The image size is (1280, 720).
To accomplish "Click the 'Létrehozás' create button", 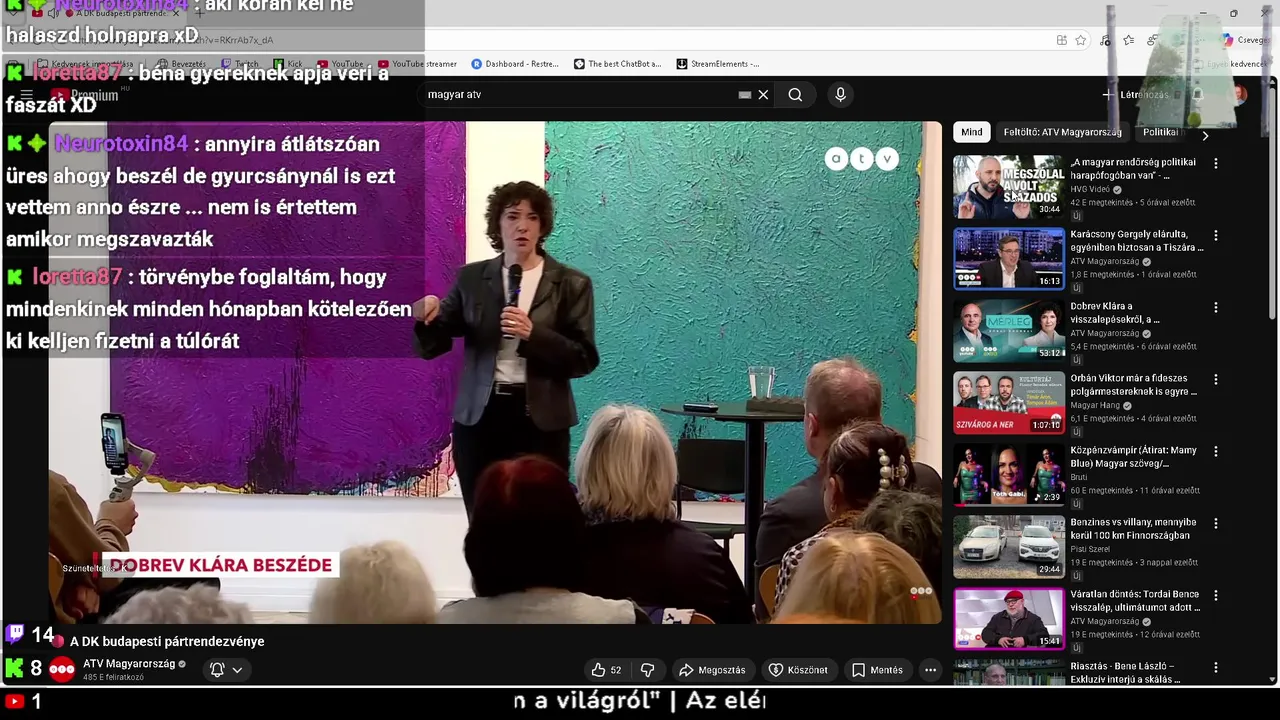I will tap(1135, 95).
